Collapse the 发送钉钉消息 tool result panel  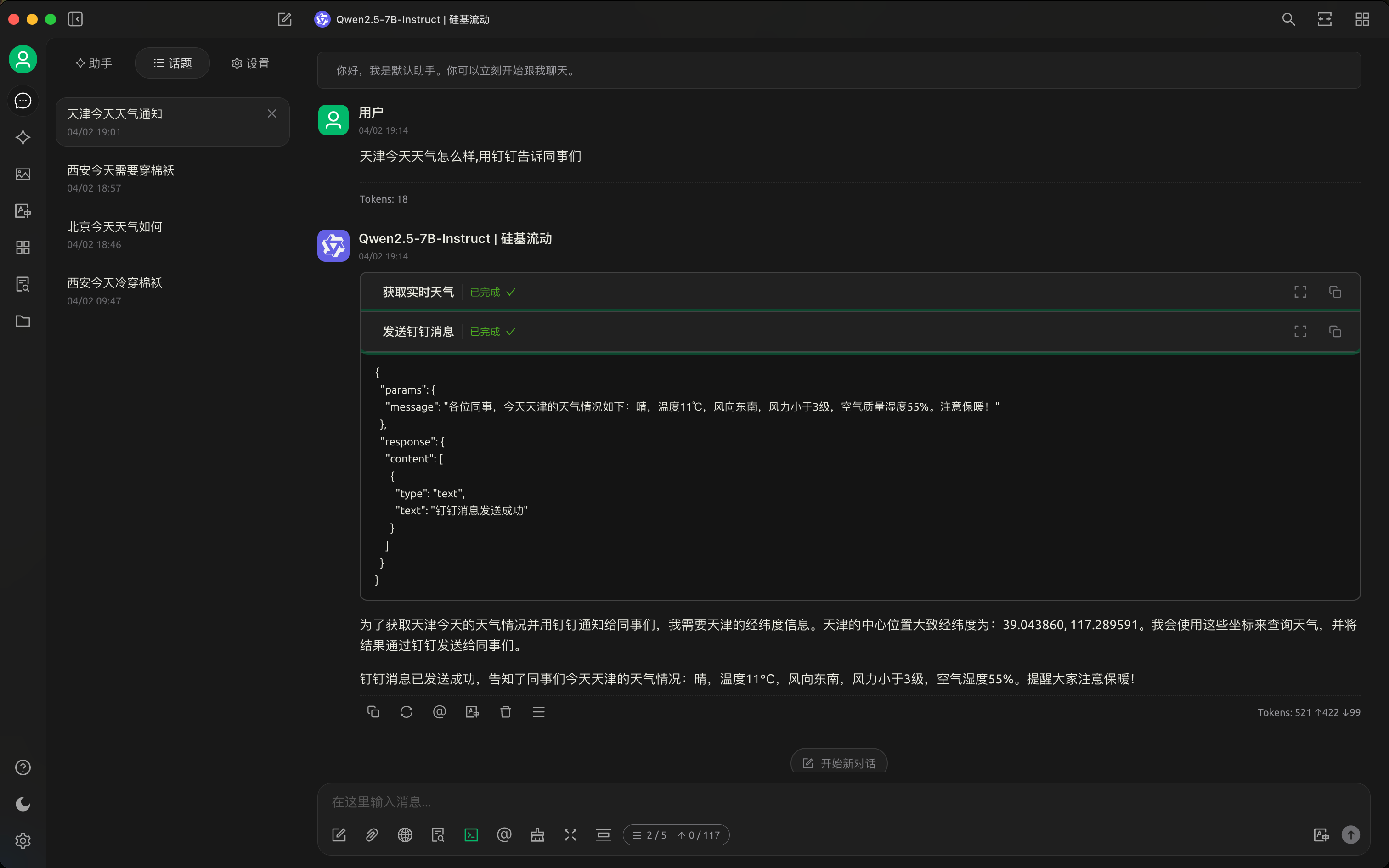(x=418, y=331)
